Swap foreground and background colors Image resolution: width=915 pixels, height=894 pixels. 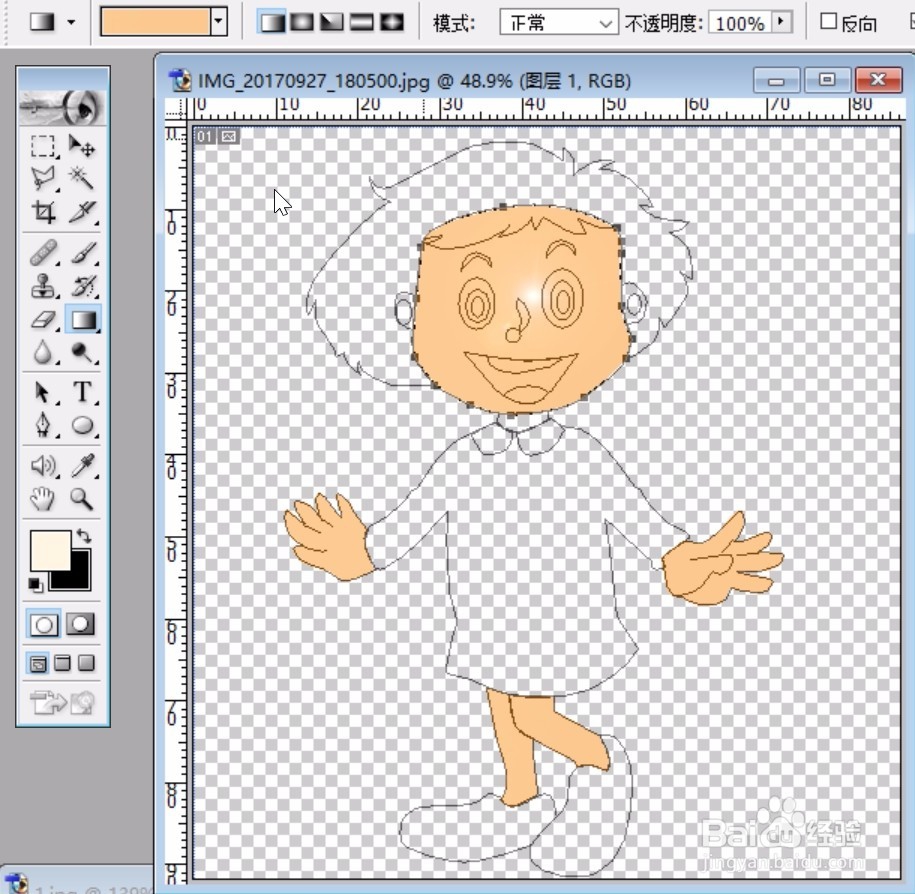point(83,535)
